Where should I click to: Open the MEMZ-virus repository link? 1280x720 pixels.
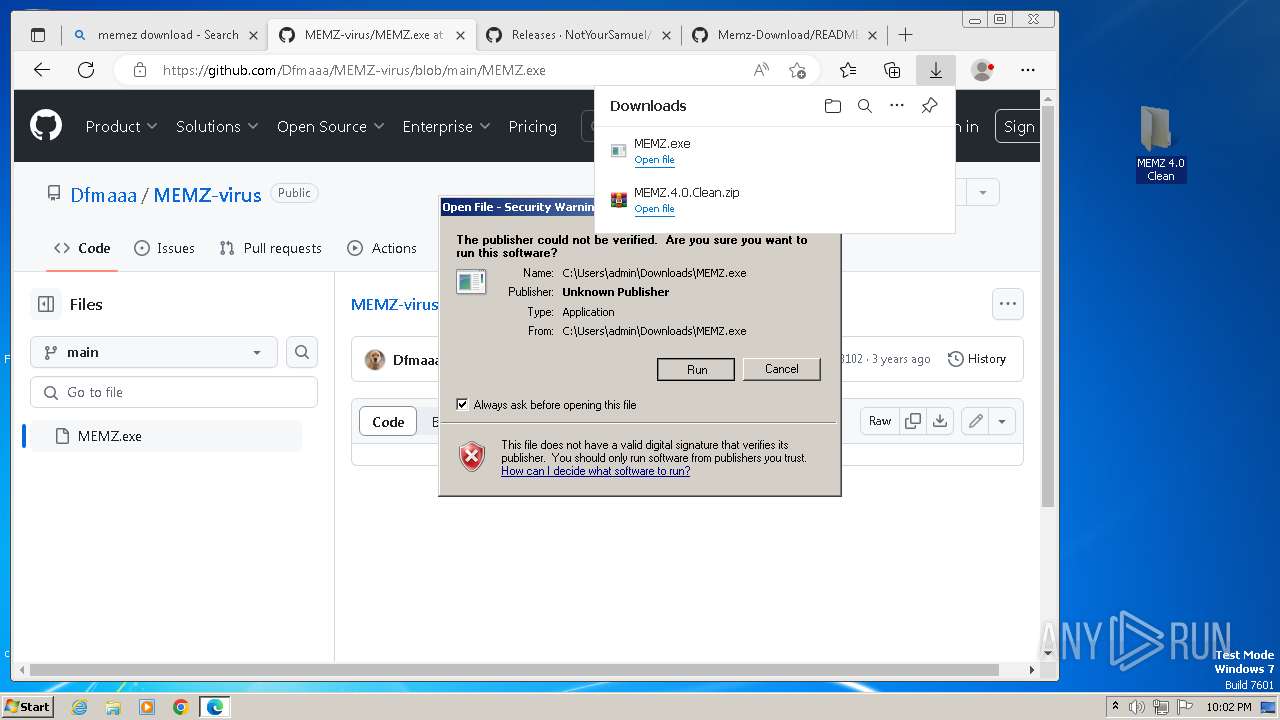[x=207, y=195]
